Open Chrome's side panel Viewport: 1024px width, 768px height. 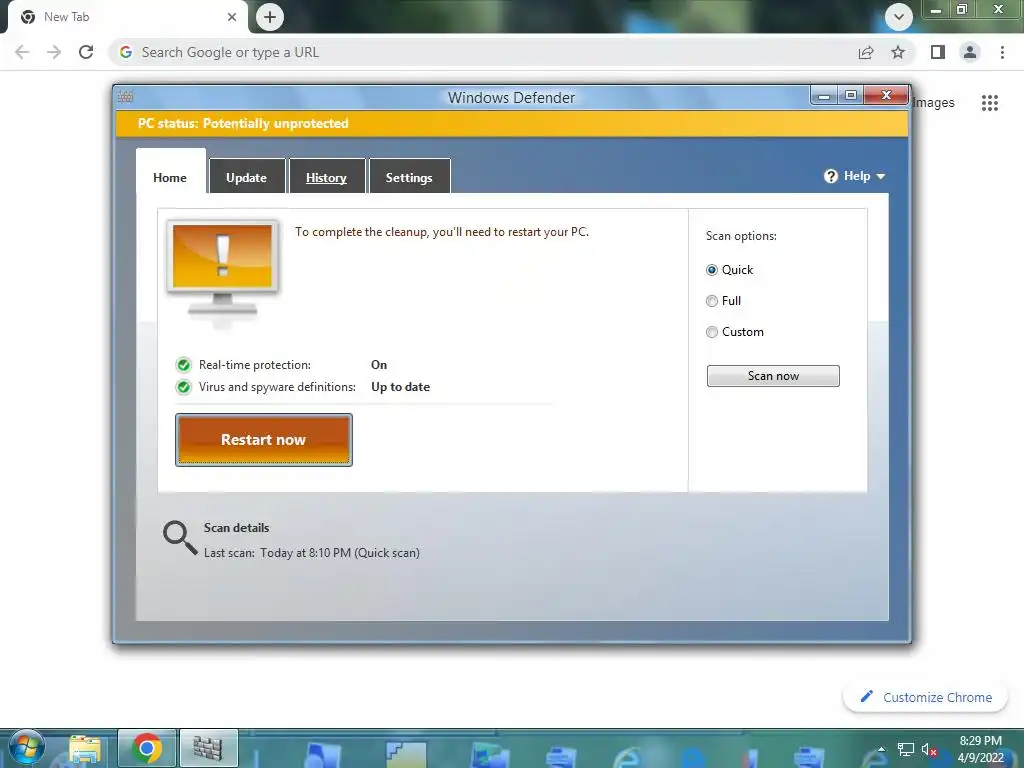coord(938,52)
